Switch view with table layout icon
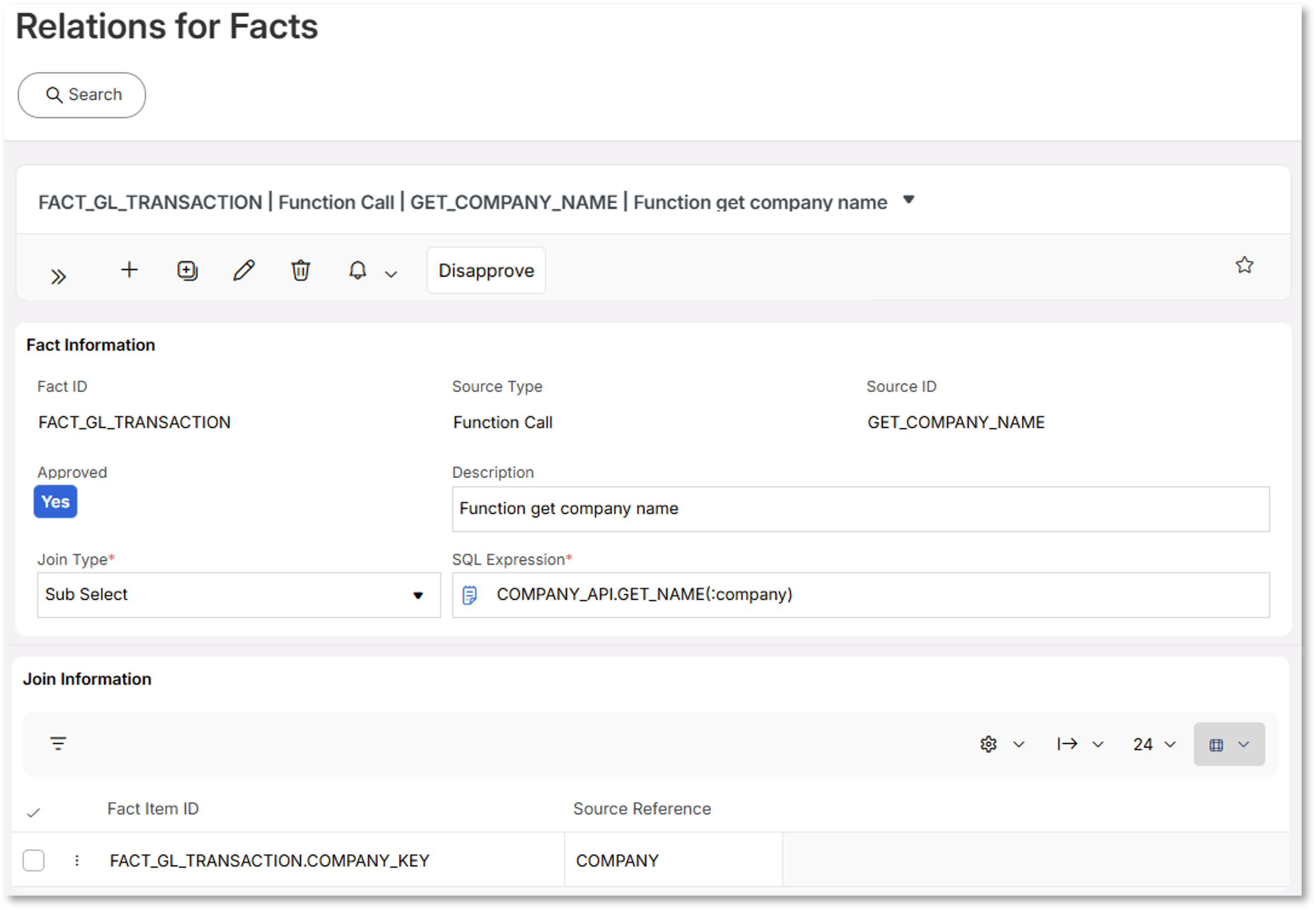Screen dimensions: 1316x910 tap(1215, 745)
